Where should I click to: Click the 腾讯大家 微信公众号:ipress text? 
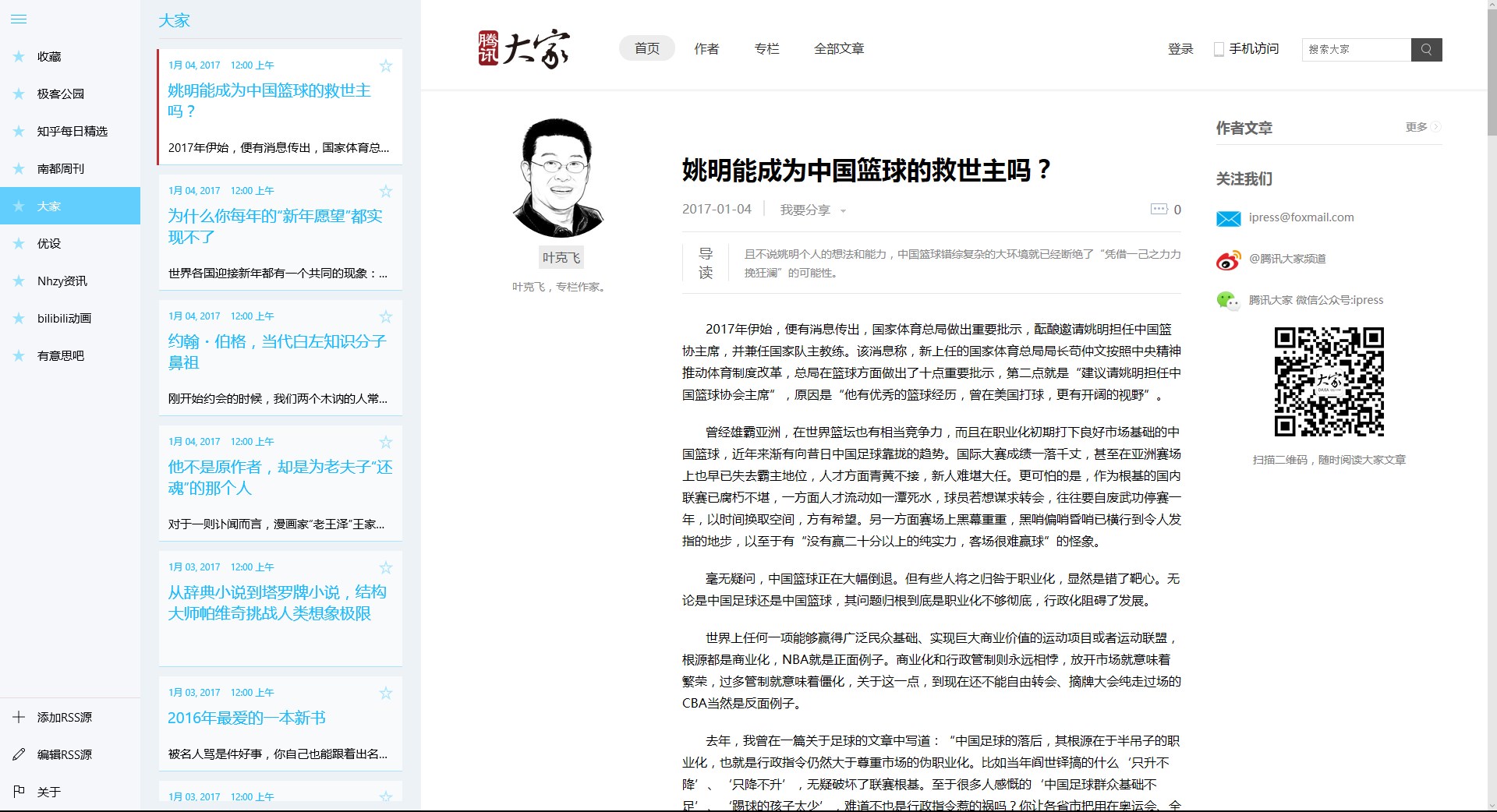coord(1316,300)
